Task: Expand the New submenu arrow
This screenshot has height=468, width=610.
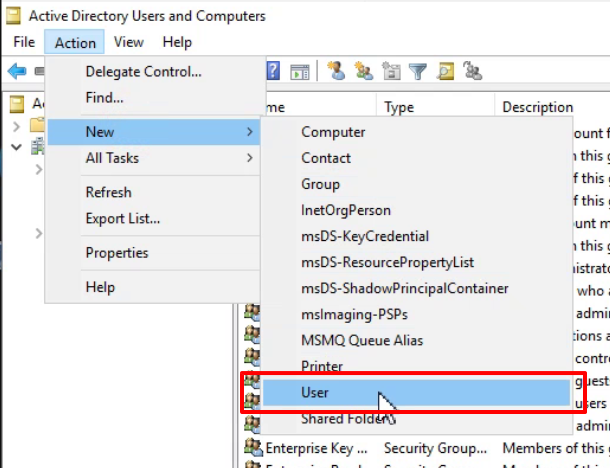Action: [x=250, y=132]
